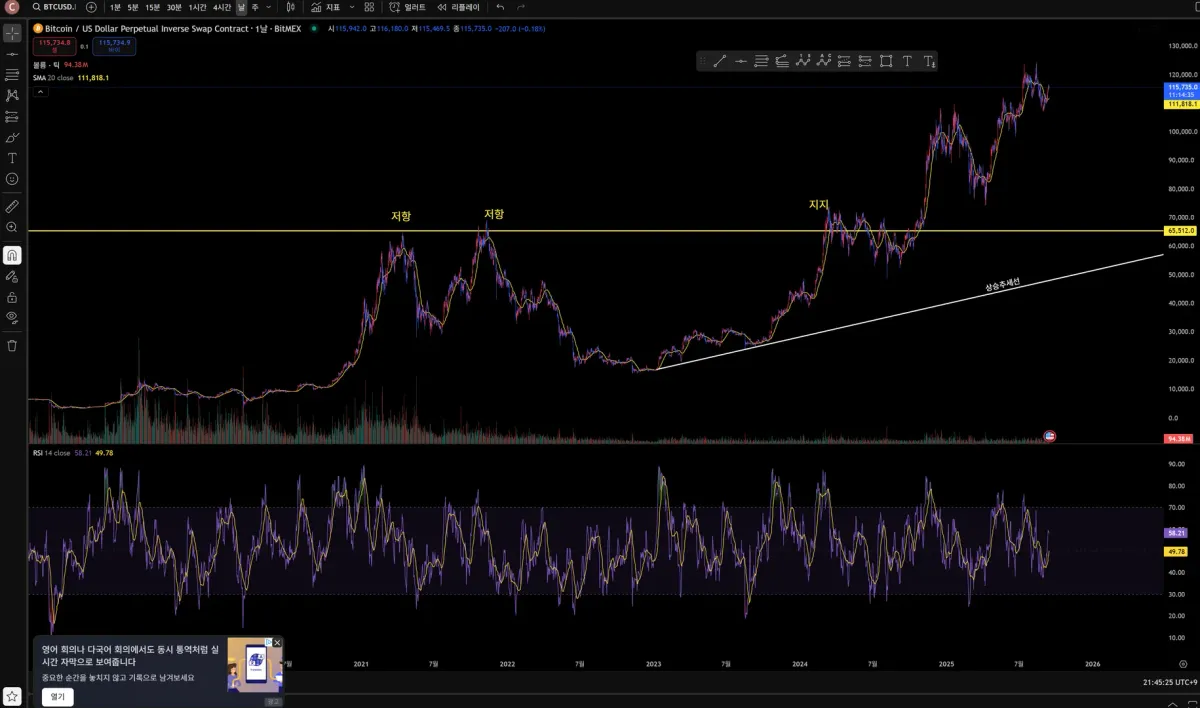Toggle the magnet mode button
The height and width of the screenshot is (708, 1200).
tap(12, 255)
